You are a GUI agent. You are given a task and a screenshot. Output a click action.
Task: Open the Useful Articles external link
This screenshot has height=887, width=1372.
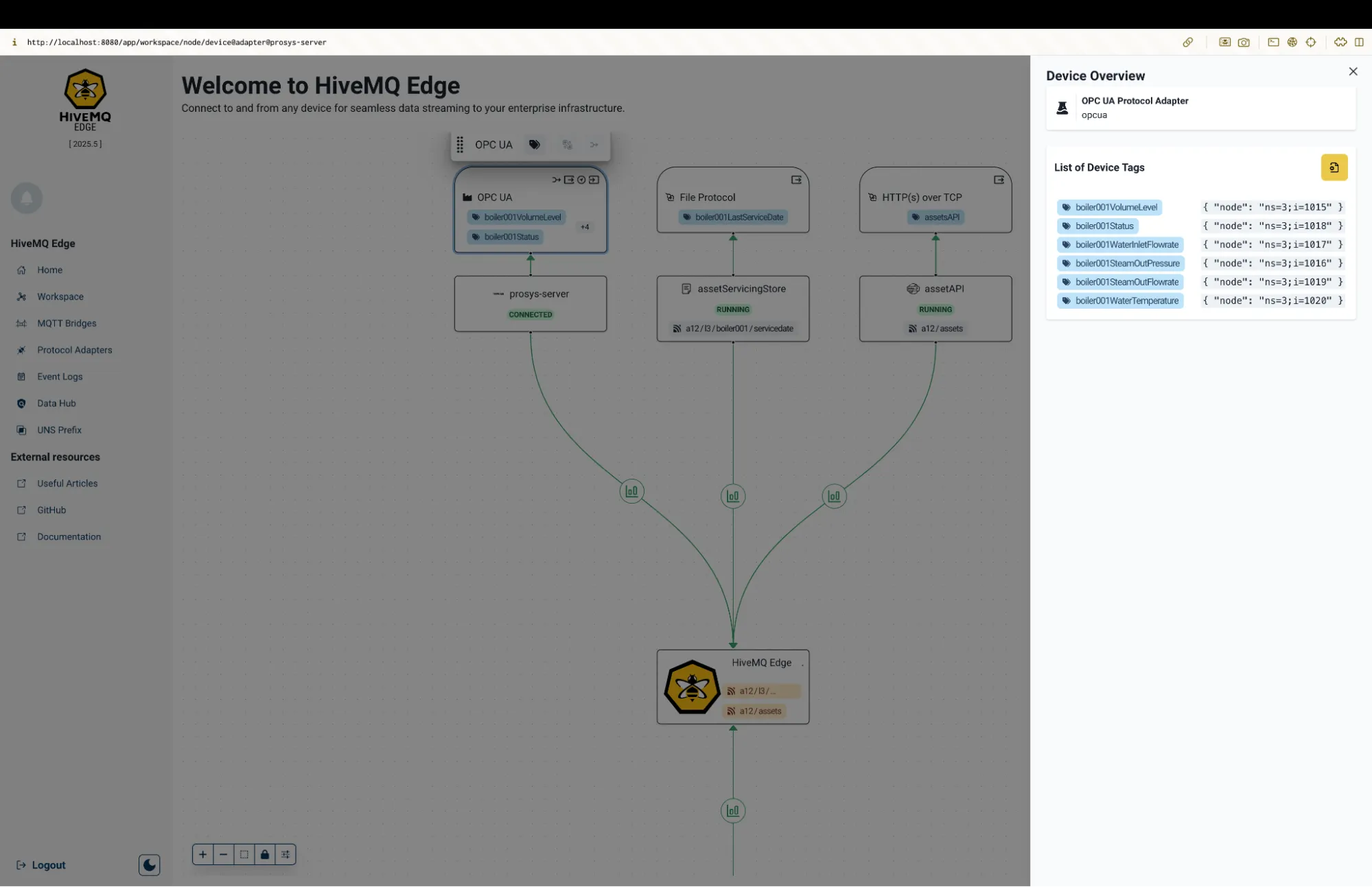tap(67, 484)
